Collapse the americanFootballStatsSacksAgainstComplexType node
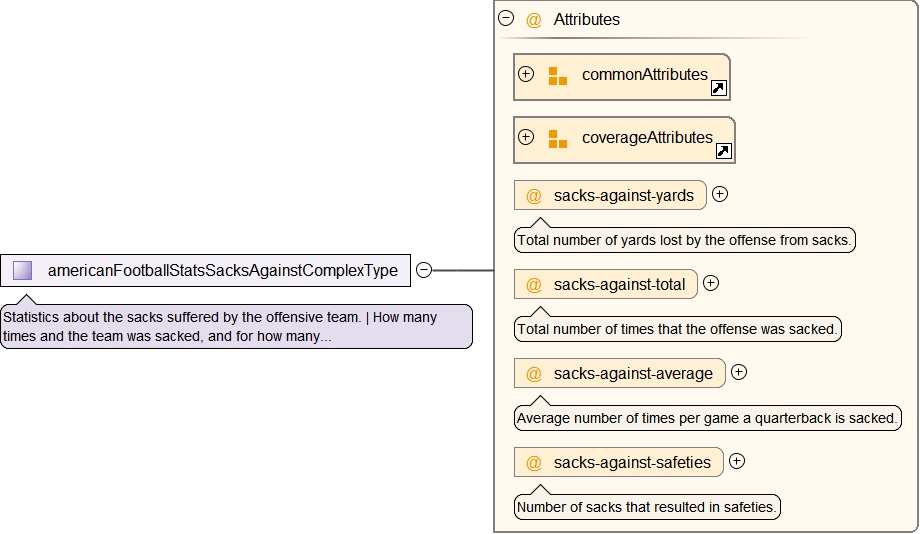Screen dimensions: 920x534 [424, 270]
